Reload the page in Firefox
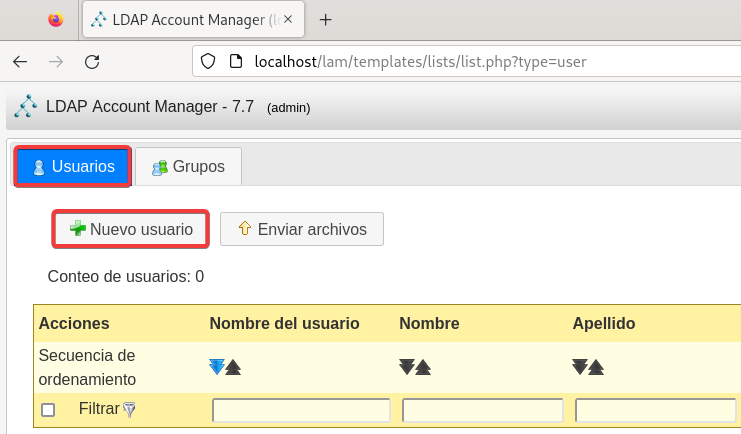741x434 pixels. tap(92, 61)
